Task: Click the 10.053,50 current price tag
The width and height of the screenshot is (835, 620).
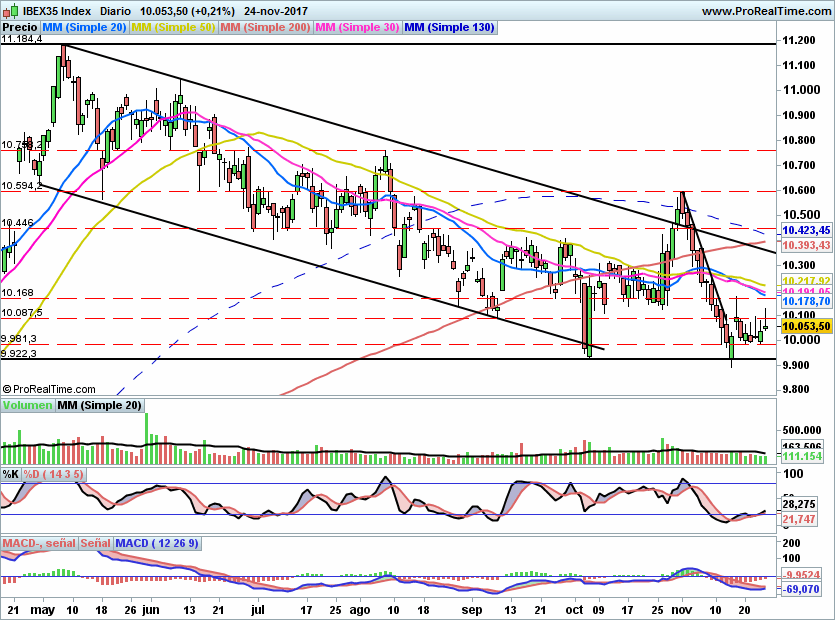Action: (x=806, y=327)
